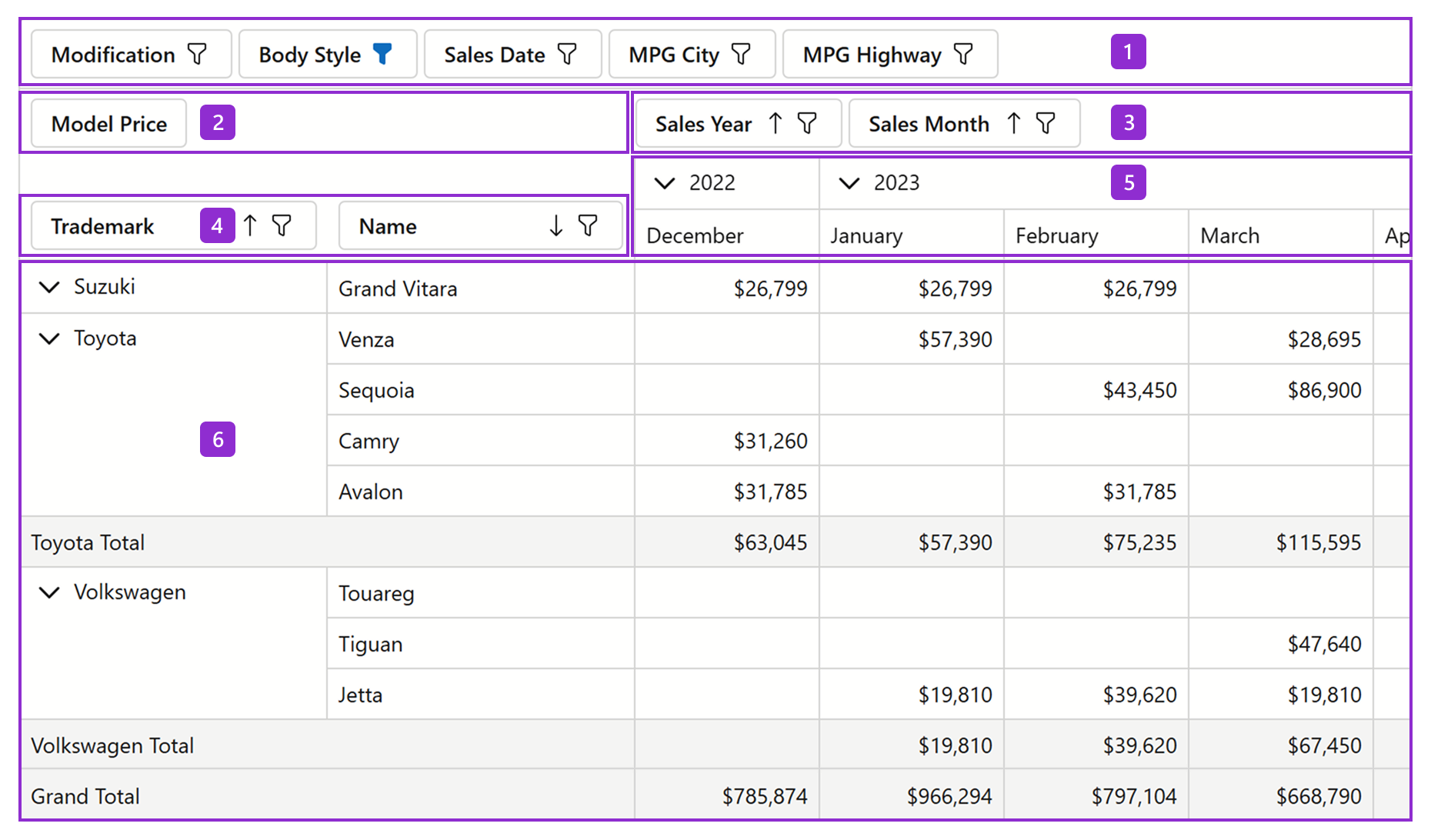
Task: Click Sequoia March value $86,900
Action: [1324, 390]
